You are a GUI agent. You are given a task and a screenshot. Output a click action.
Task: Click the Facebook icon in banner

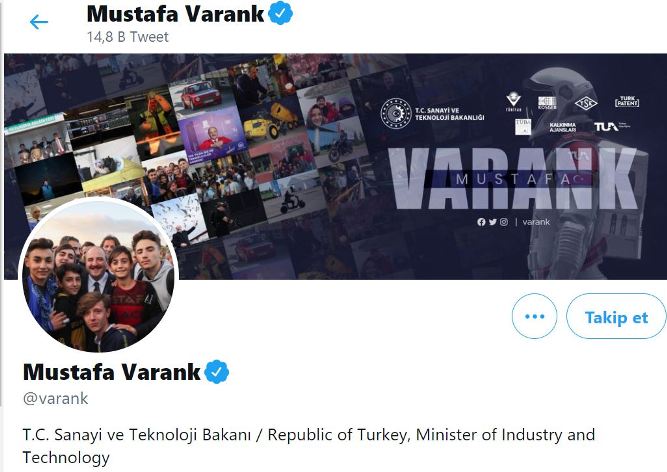point(481,222)
